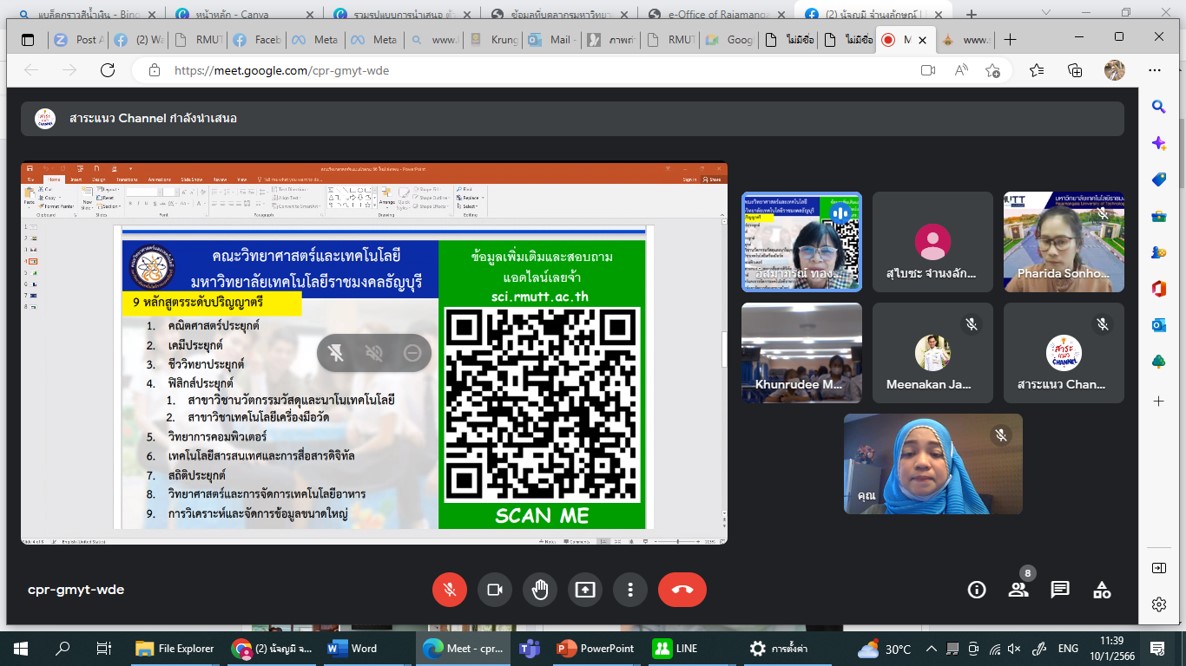Viewport: 1186px width, 666px height.
Task: Switch to PowerPoint on the taskbar
Action: (596, 649)
